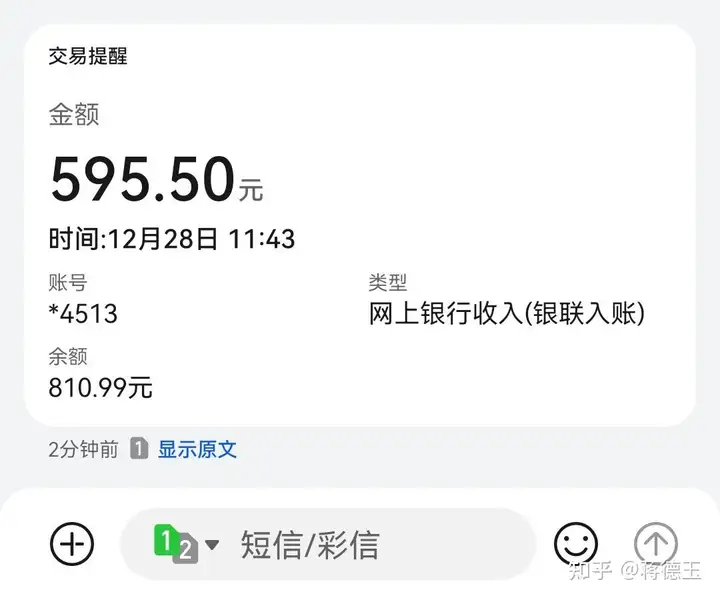720x600 pixels.
Task: Tap the account number *4513
Action: pos(83,314)
